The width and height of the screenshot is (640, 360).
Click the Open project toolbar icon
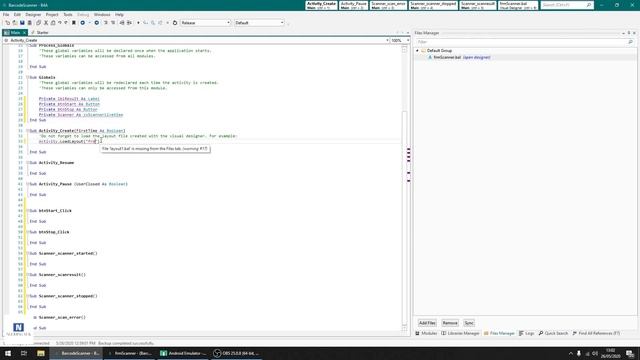[x=15, y=23]
